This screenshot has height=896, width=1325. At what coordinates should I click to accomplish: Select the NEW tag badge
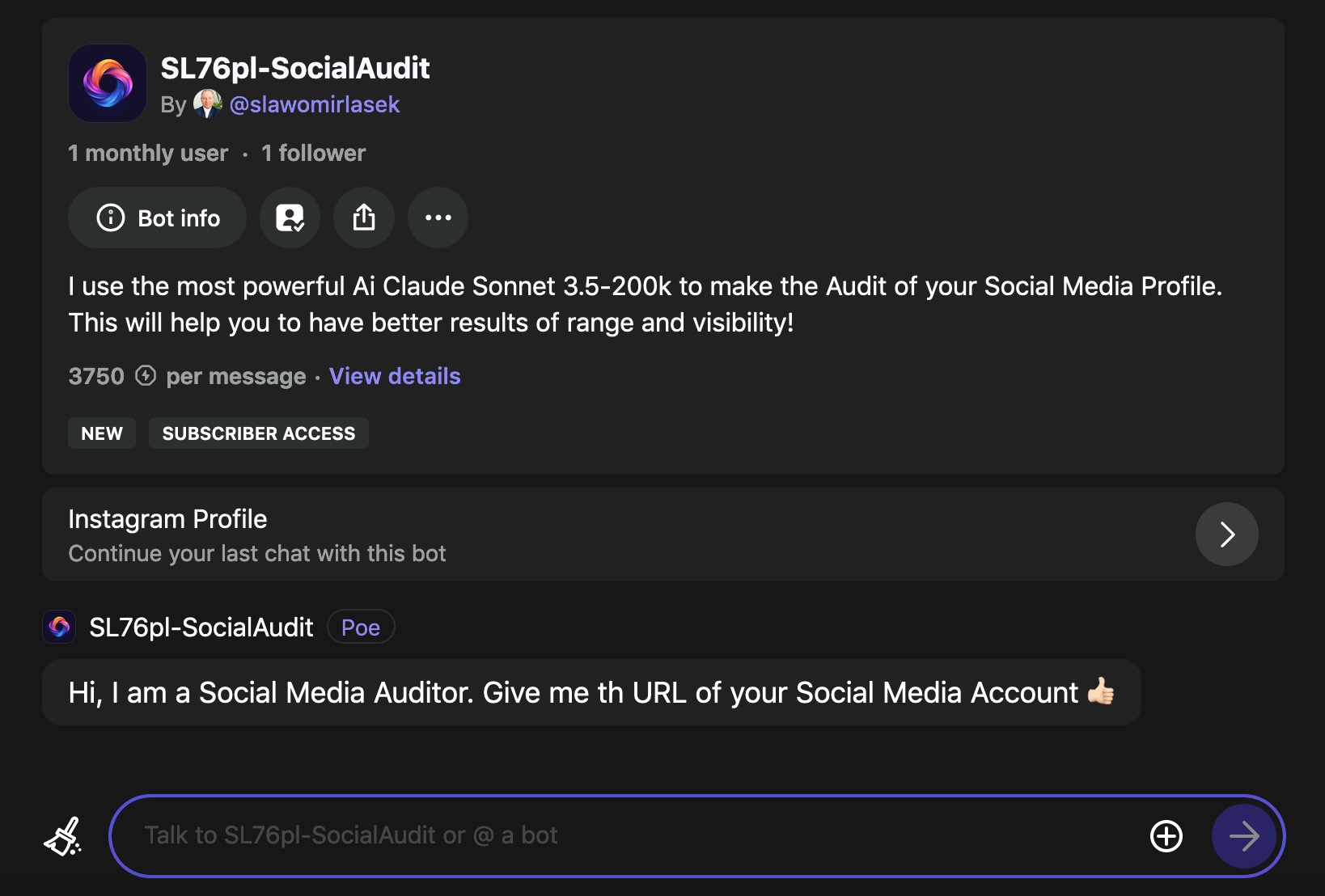point(102,433)
